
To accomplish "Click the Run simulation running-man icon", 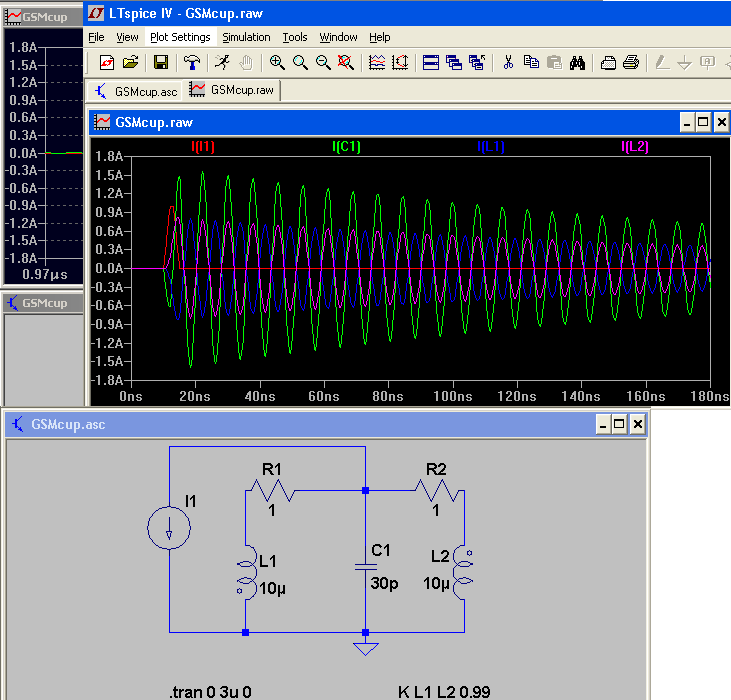I will click(221, 63).
